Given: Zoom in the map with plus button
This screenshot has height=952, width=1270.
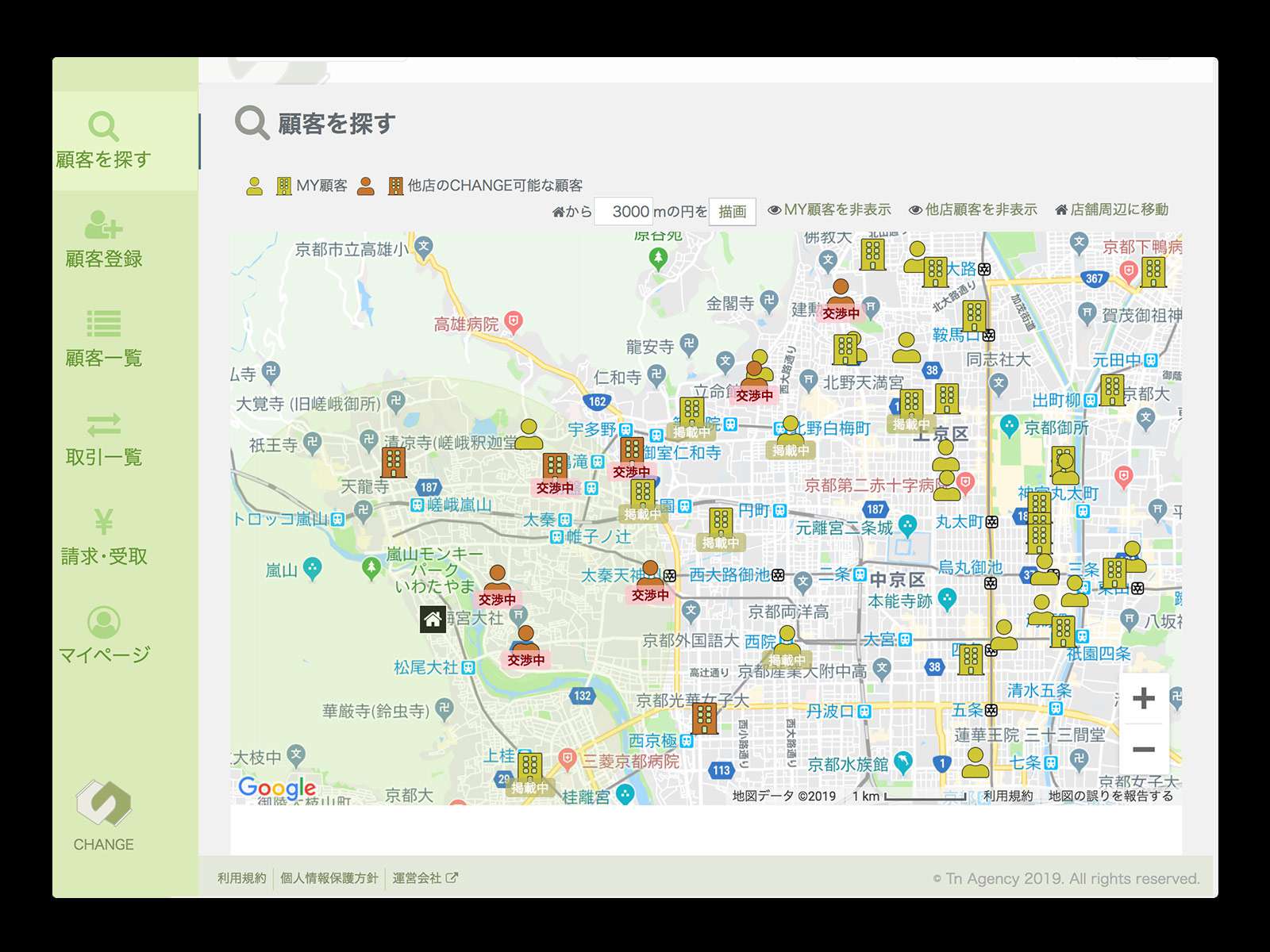Looking at the screenshot, I should click(x=1143, y=699).
